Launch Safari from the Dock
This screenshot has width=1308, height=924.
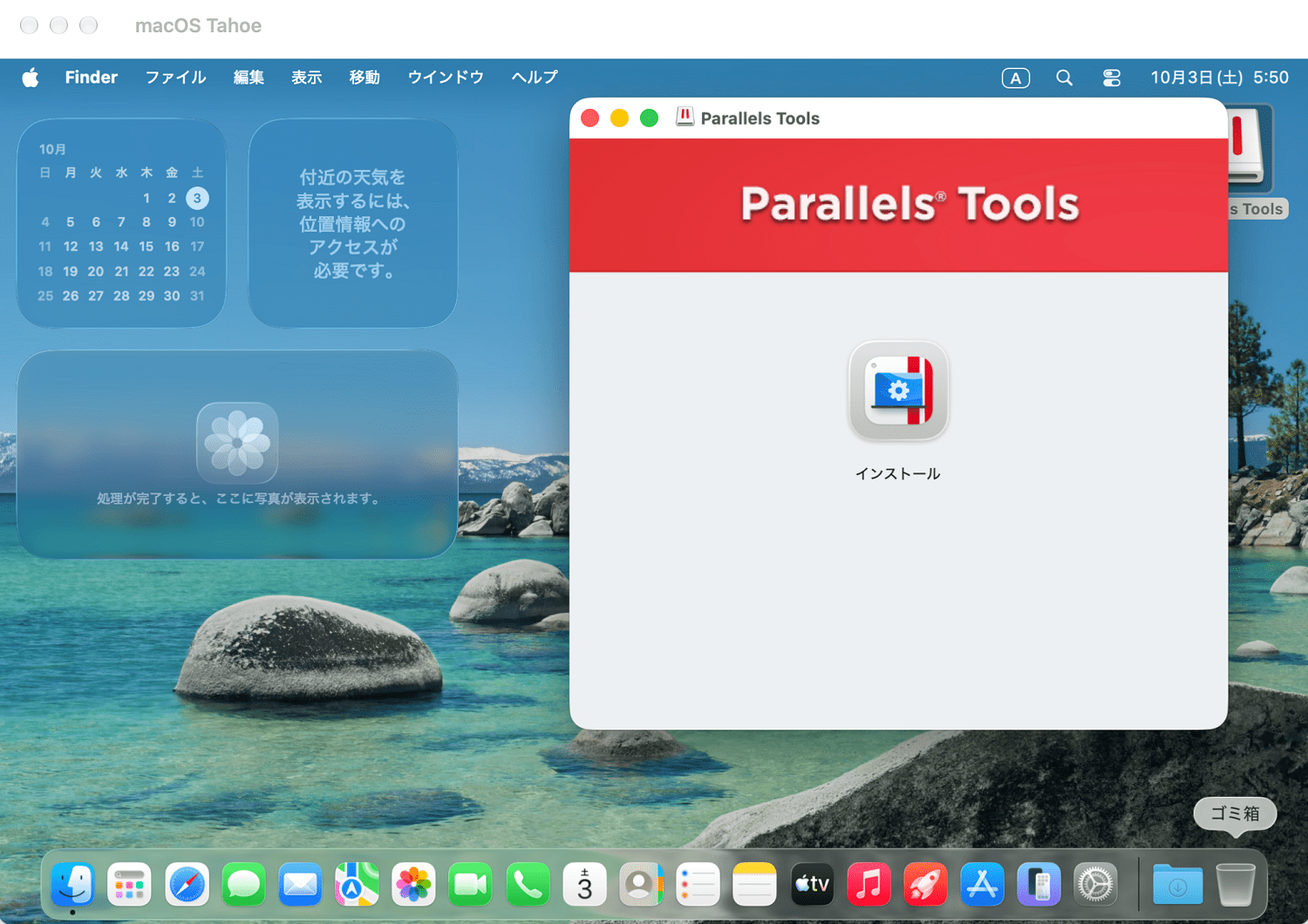(x=187, y=885)
